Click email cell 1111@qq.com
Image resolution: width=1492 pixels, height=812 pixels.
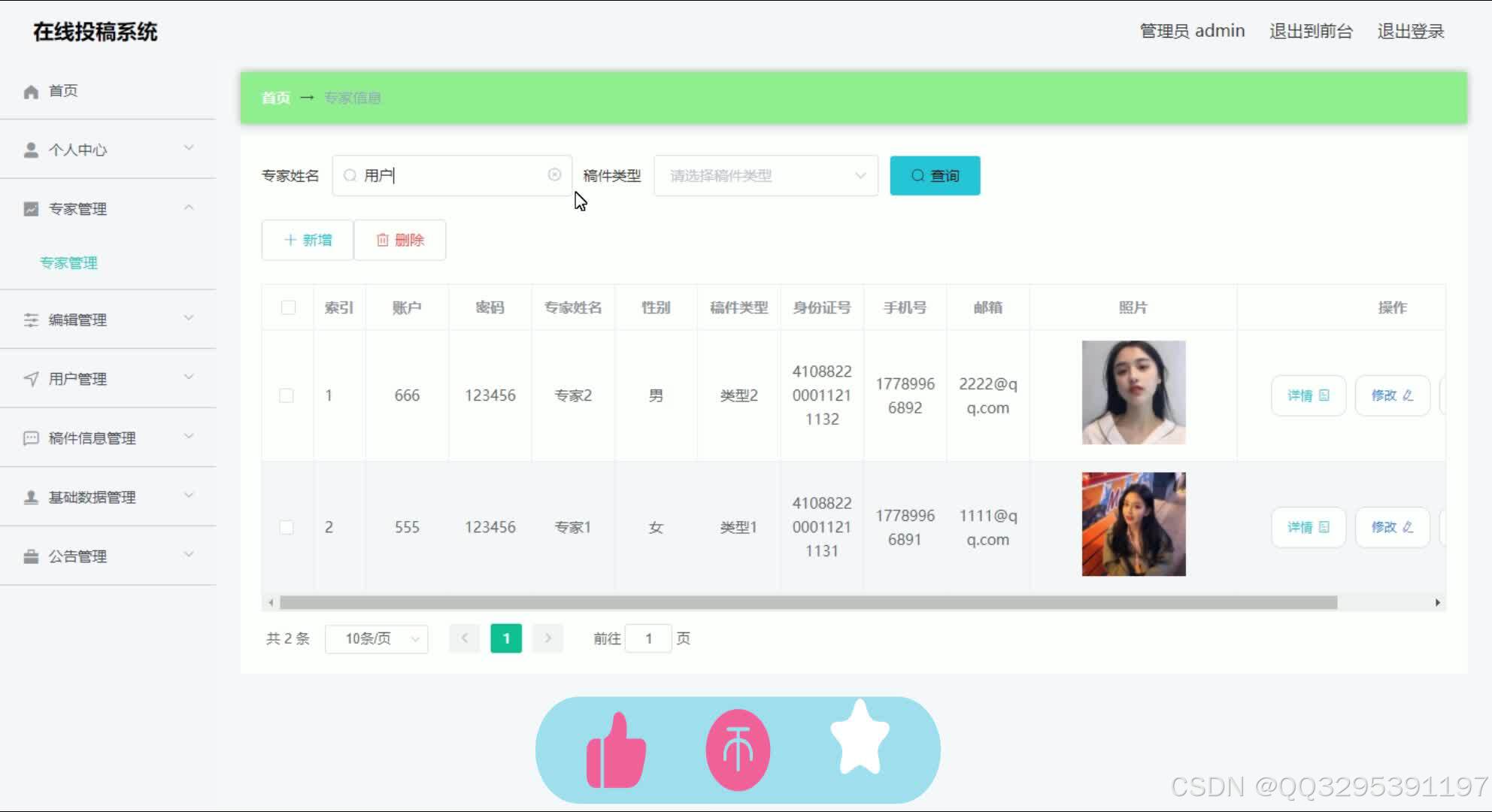[x=987, y=527]
